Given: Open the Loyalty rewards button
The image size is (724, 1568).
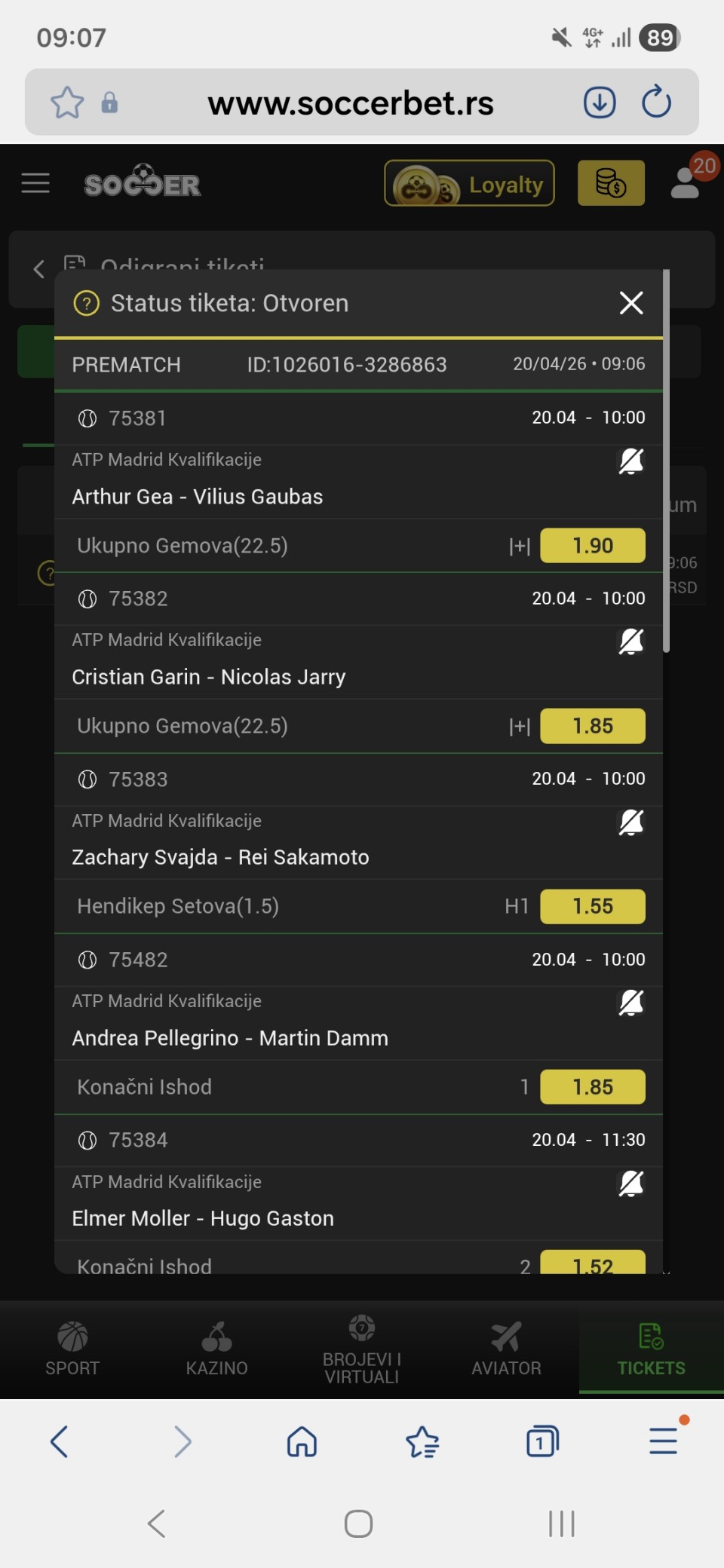Looking at the screenshot, I should coord(469,183).
